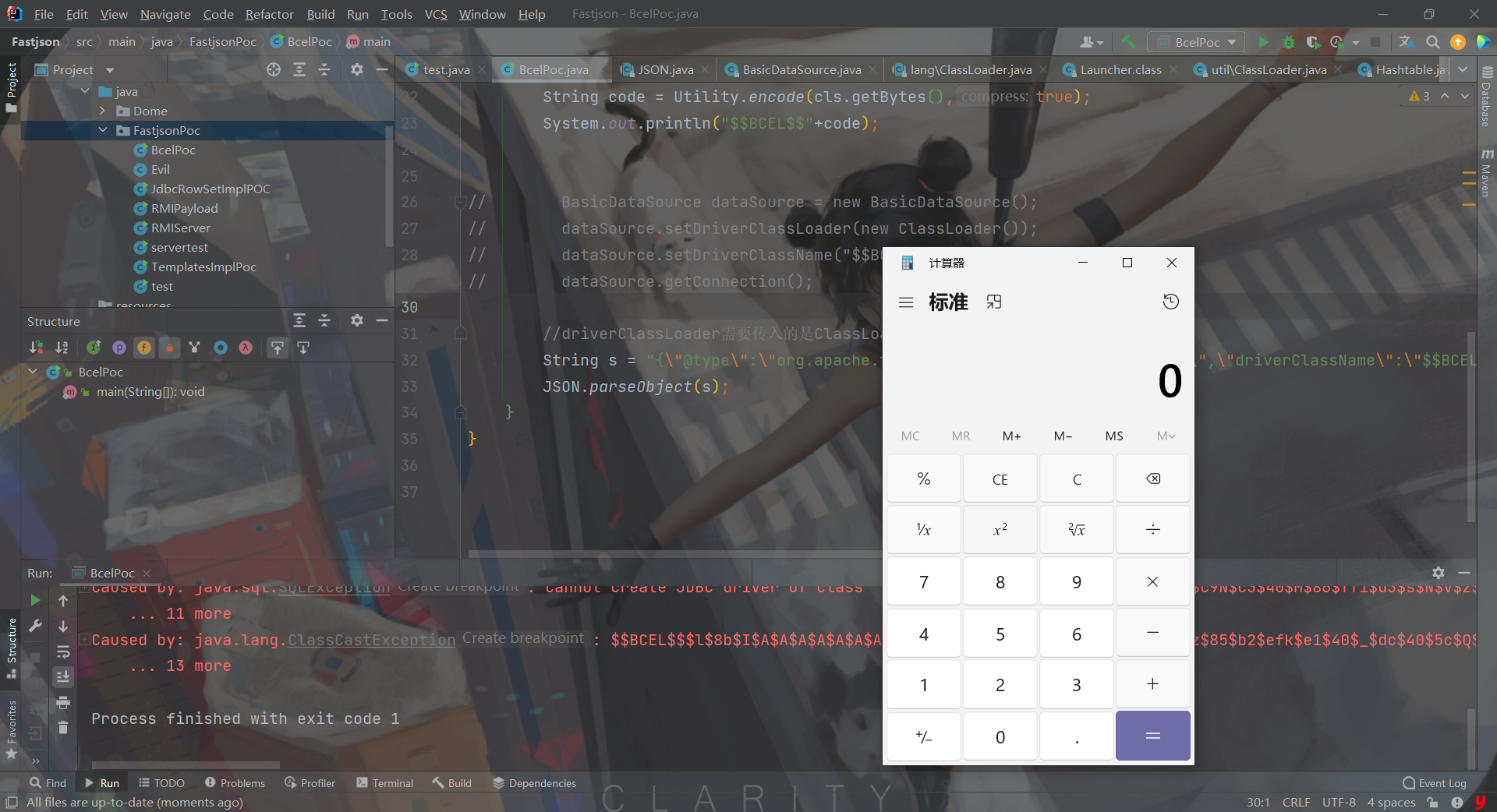Viewport: 1497px width, 812px height.
Task: Open calculator memory list dropdown M
Action: 1166,436
